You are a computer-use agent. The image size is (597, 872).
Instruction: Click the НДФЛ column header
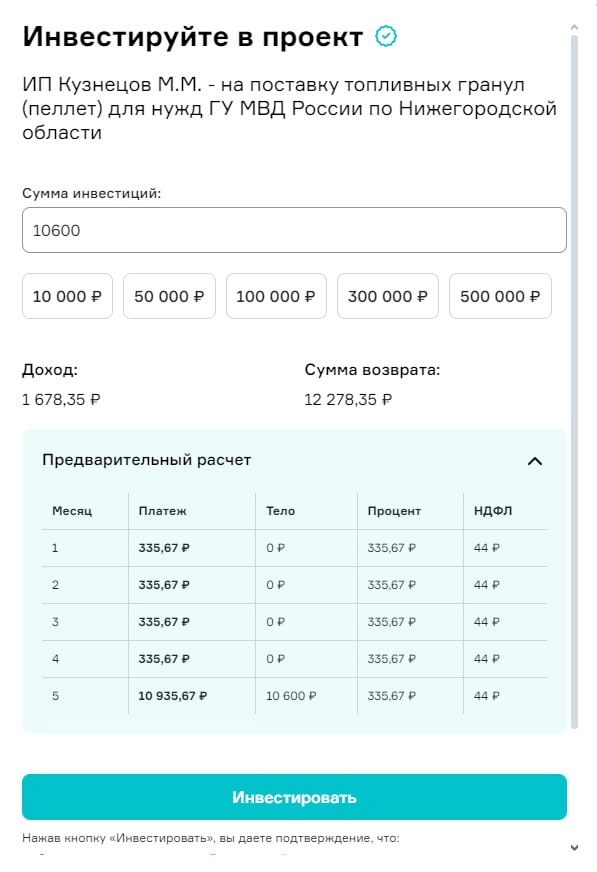click(493, 511)
